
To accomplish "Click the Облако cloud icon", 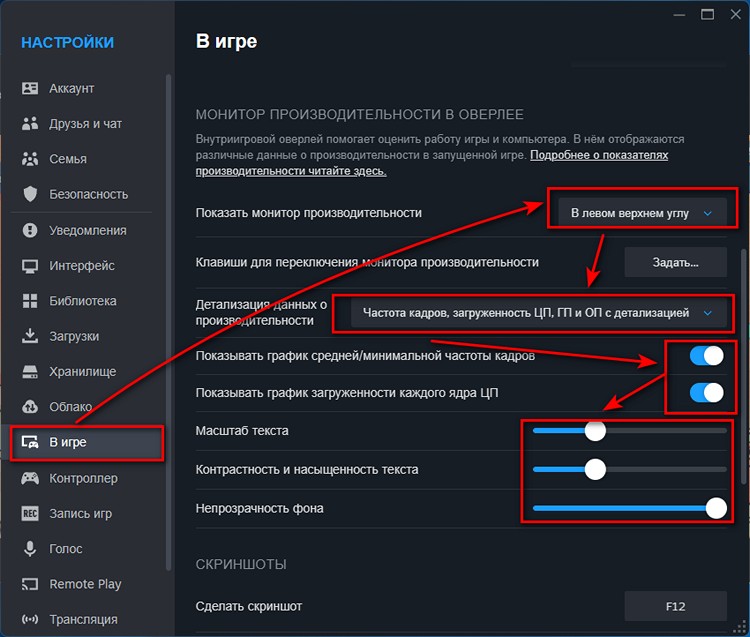I will click(30, 406).
